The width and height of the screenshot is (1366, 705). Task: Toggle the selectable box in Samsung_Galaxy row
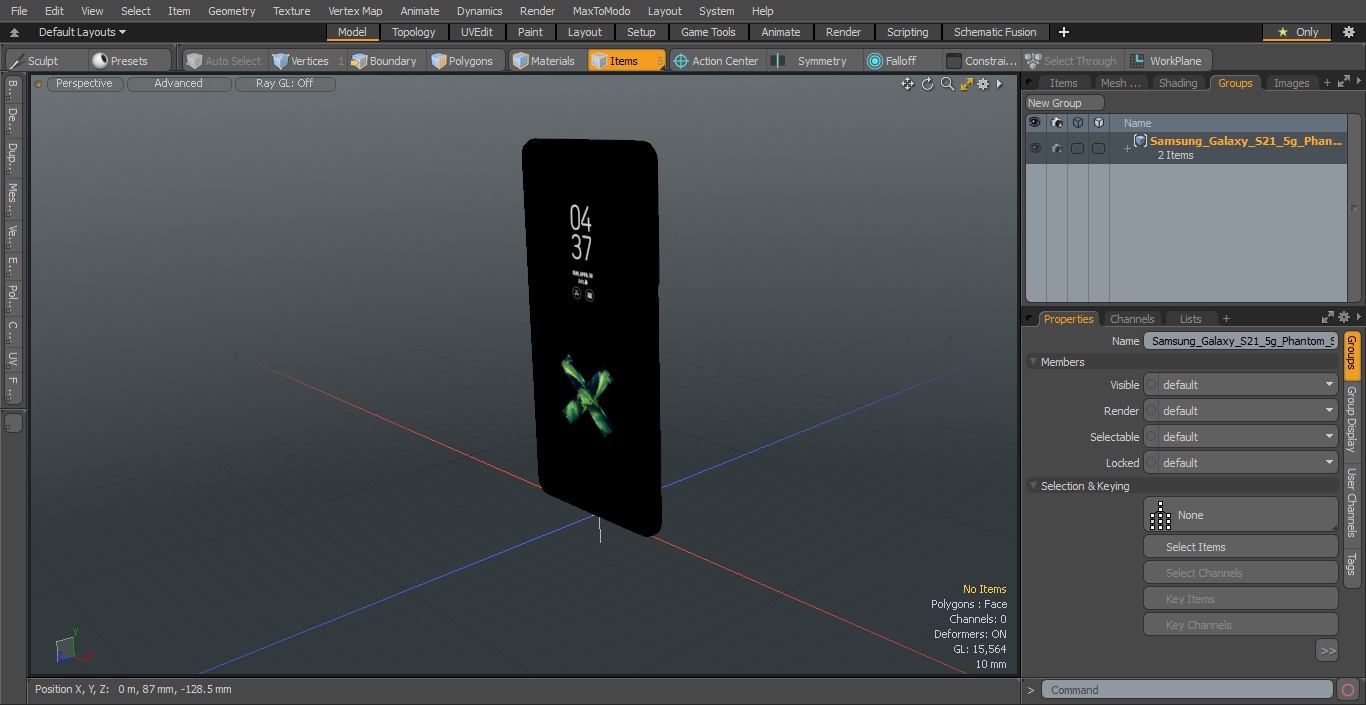(1077, 148)
